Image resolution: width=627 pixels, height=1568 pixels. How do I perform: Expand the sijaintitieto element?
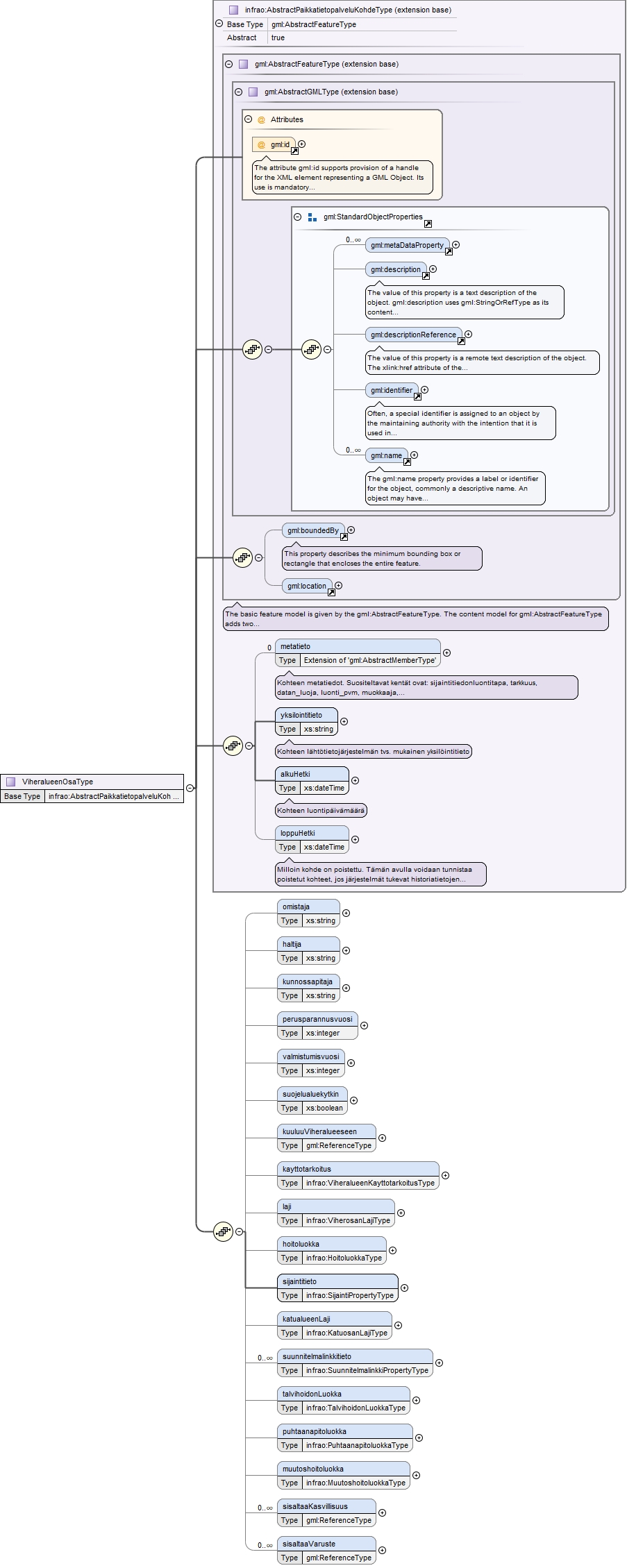tap(404, 1288)
